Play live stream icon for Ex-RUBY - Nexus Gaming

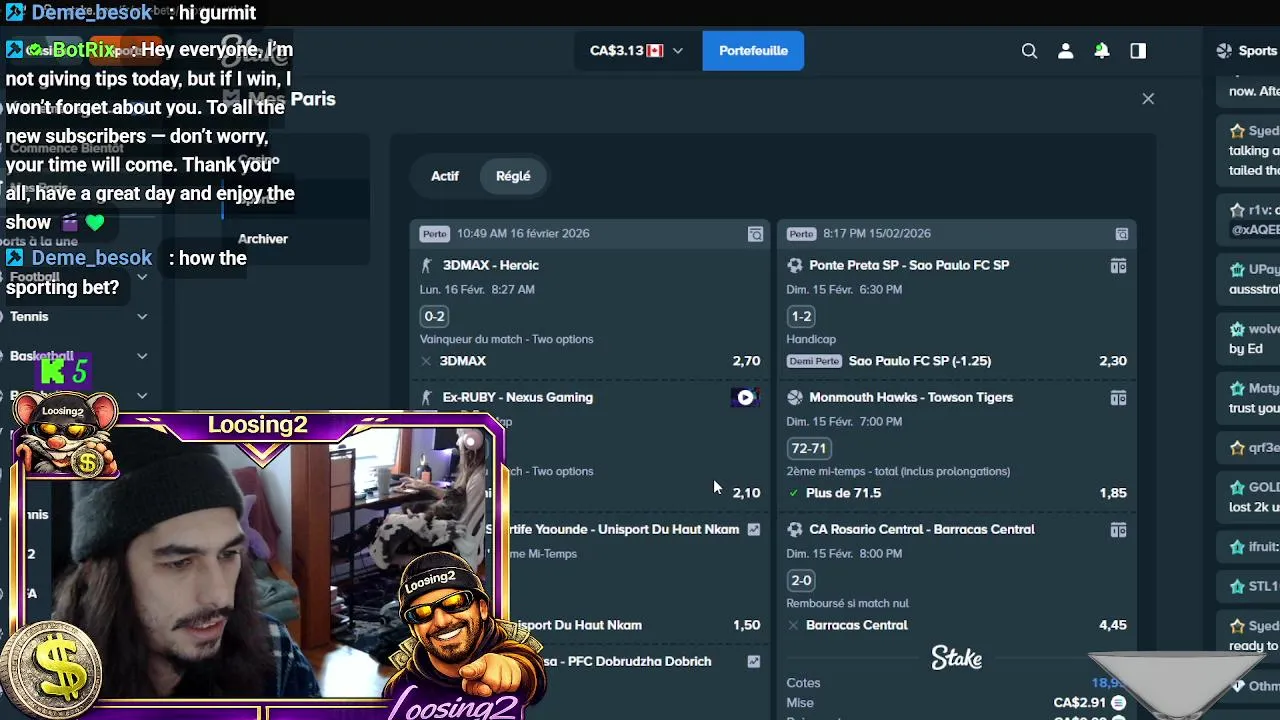click(x=745, y=398)
